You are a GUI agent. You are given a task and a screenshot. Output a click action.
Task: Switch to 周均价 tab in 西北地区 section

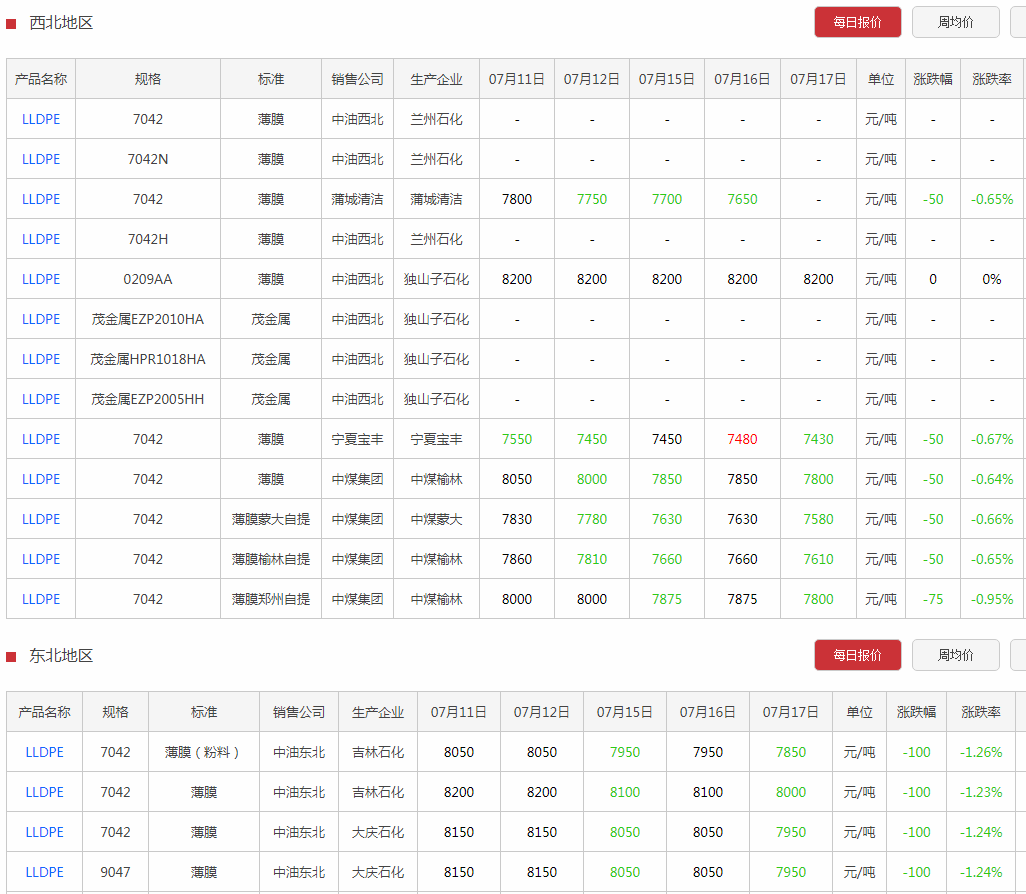955,22
